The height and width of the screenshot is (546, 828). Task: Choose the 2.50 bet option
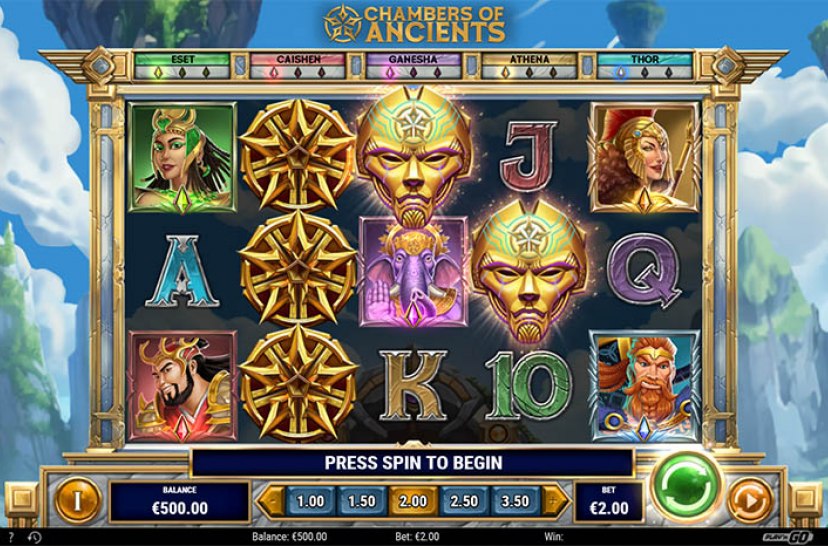[x=464, y=501]
